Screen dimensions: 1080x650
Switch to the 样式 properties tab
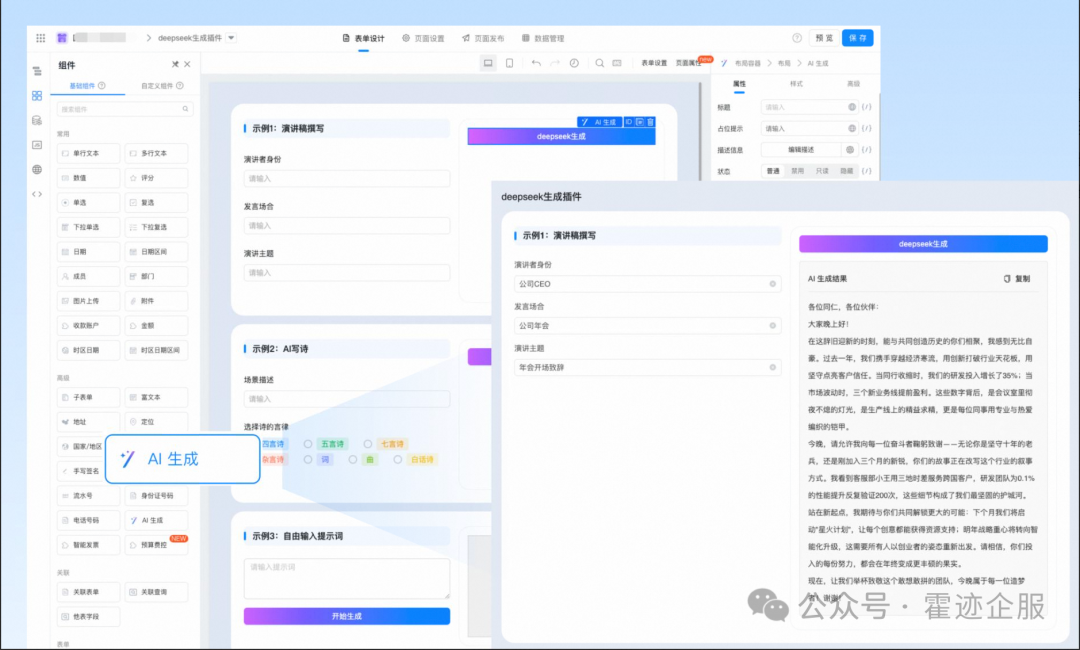[x=796, y=84]
